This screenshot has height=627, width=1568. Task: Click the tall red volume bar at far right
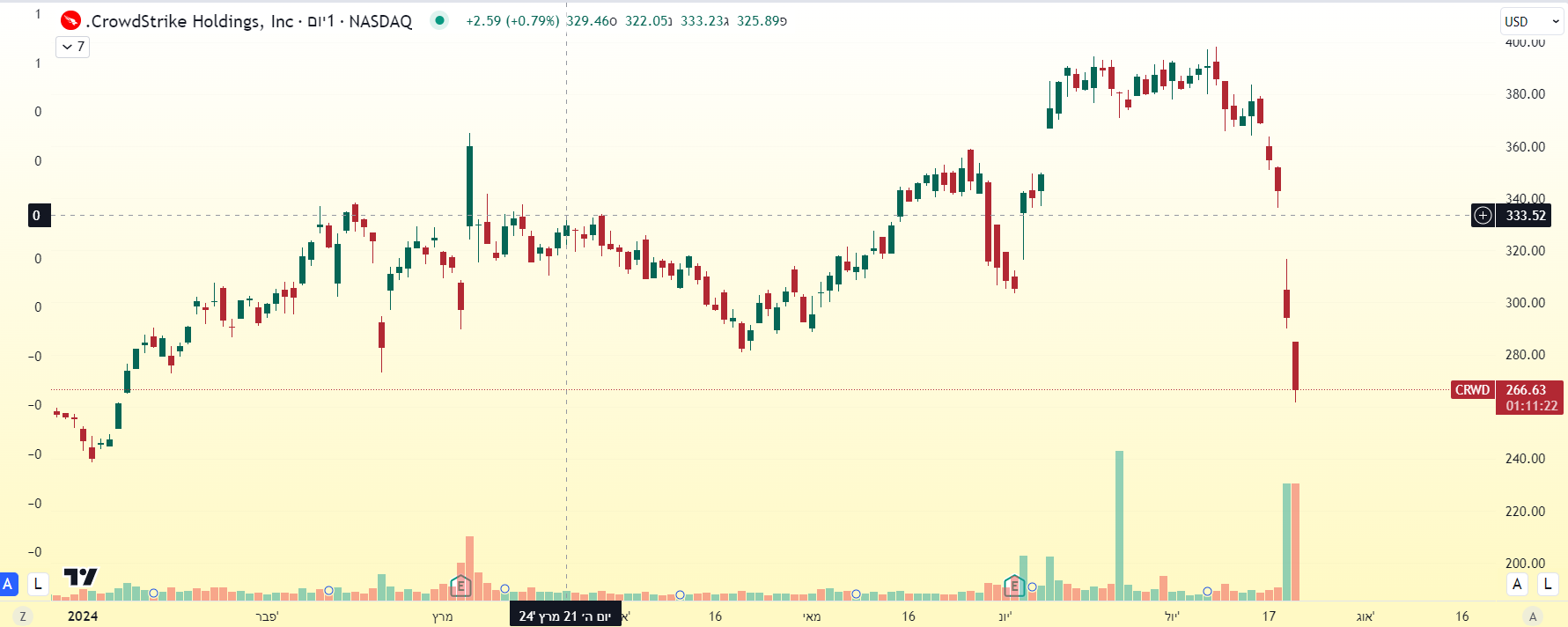(x=1295, y=542)
